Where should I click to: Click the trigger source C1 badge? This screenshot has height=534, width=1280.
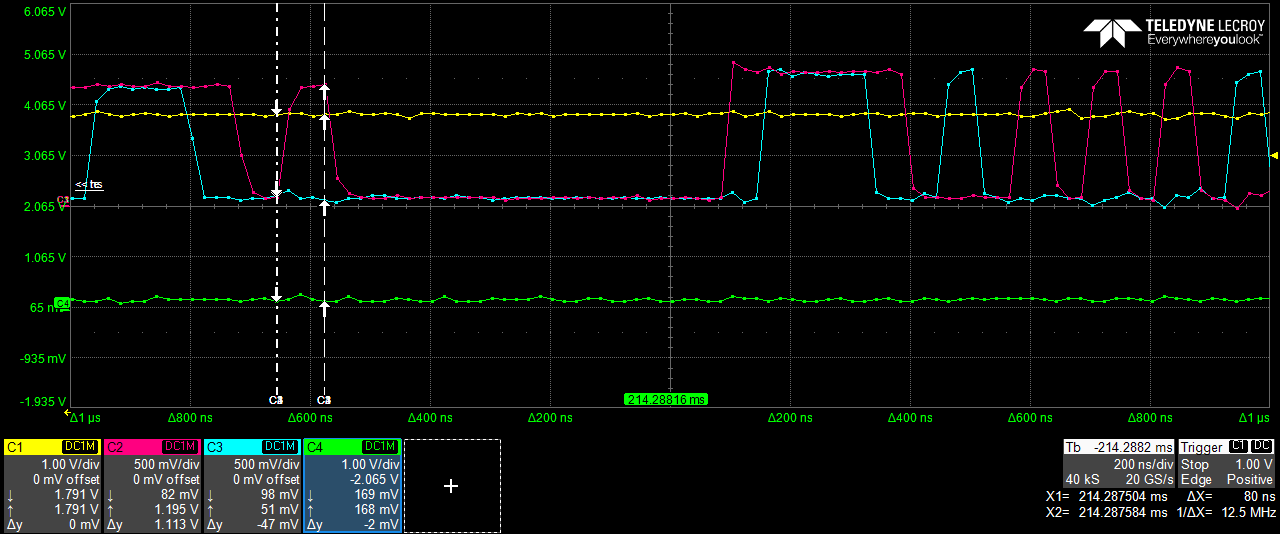[x=1238, y=446]
